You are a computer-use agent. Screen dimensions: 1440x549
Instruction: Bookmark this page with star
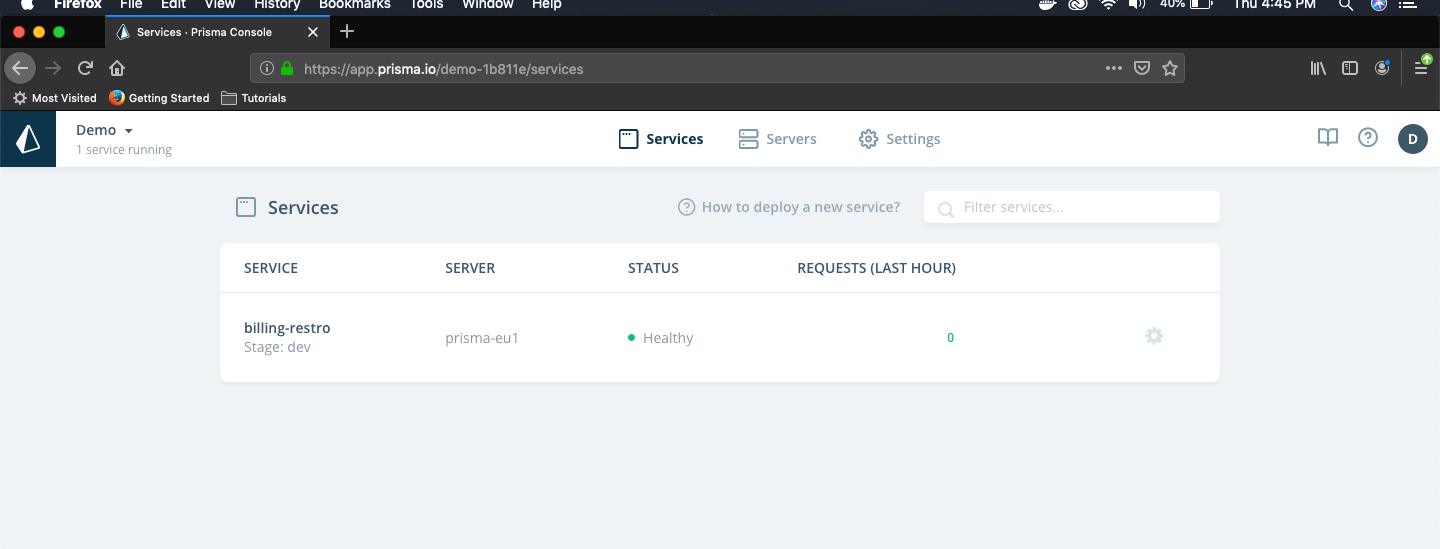(x=1169, y=69)
